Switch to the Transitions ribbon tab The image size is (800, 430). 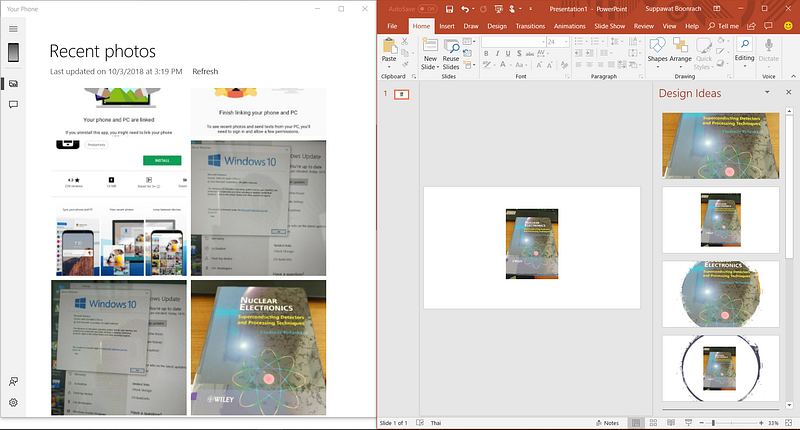coord(530,26)
